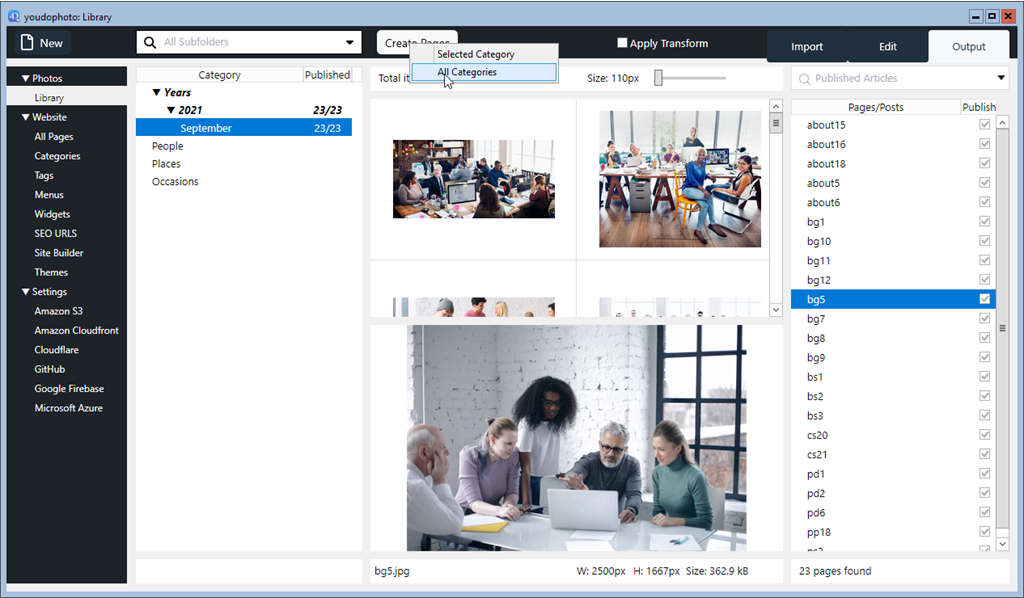
Task: Select the busy office thumbnail at top left
Action: tap(473, 179)
